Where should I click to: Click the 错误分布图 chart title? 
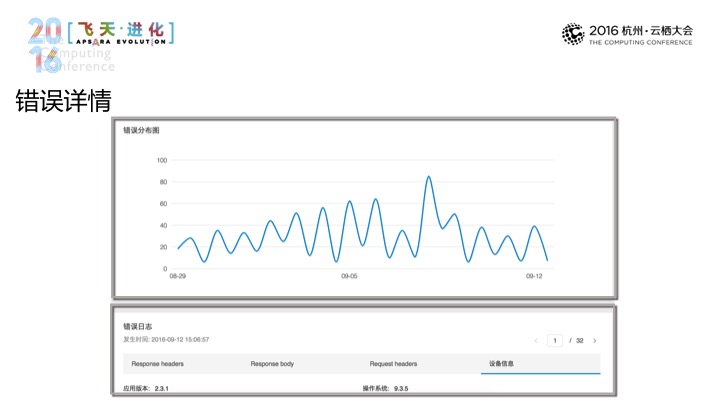click(x=141, y=131)
